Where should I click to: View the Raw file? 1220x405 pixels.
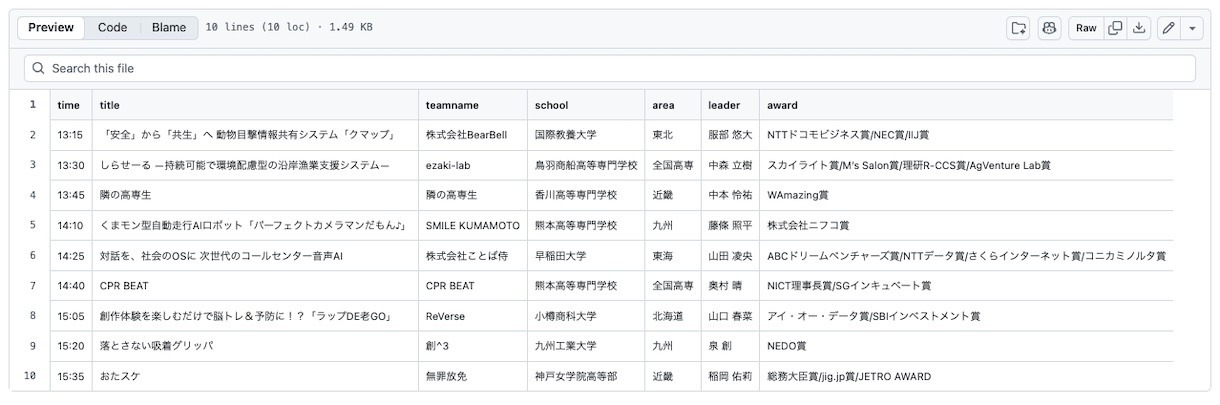pos(1086,28)
